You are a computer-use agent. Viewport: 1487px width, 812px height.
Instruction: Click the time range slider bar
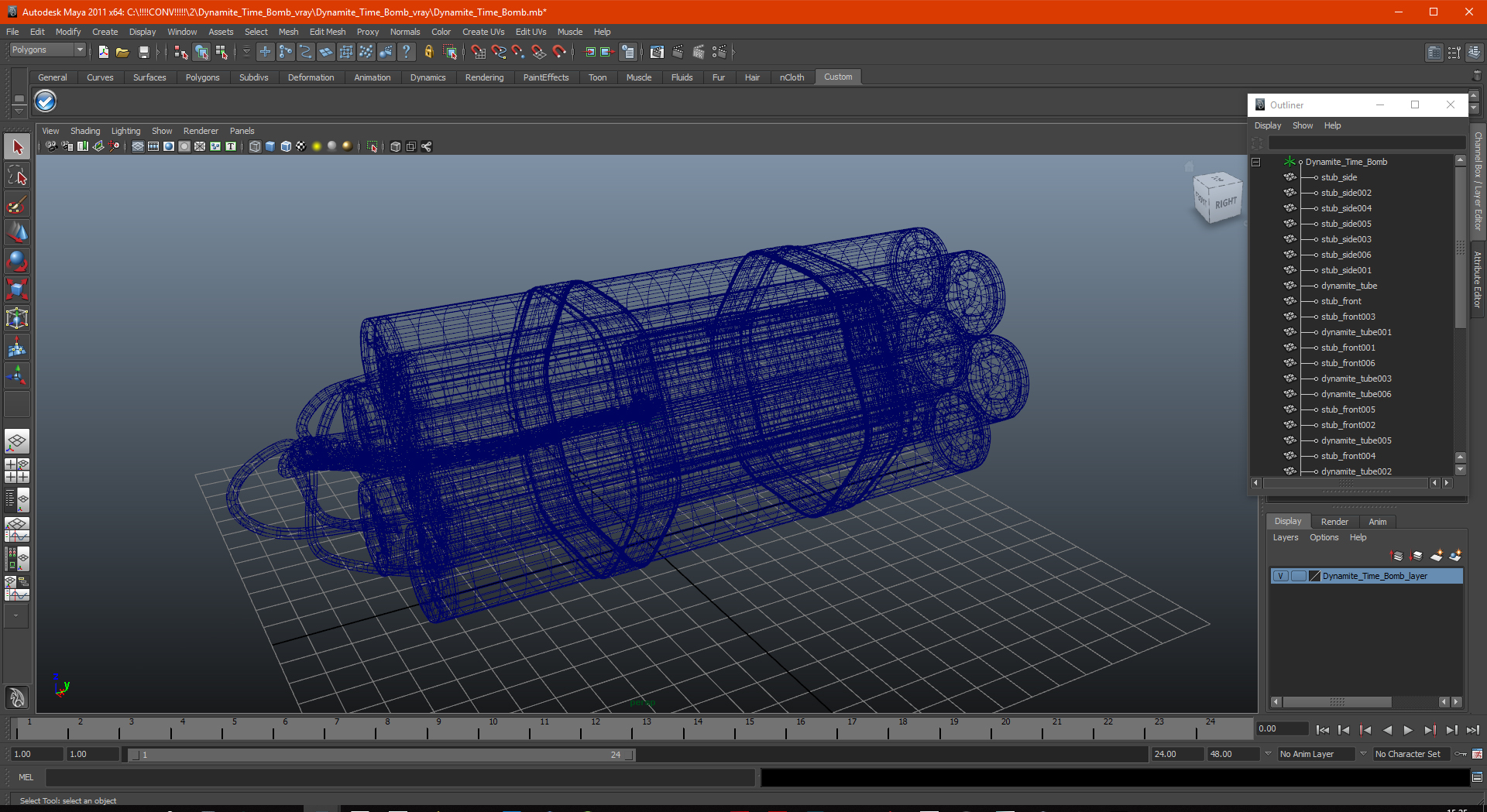click(x=381, y=755)
